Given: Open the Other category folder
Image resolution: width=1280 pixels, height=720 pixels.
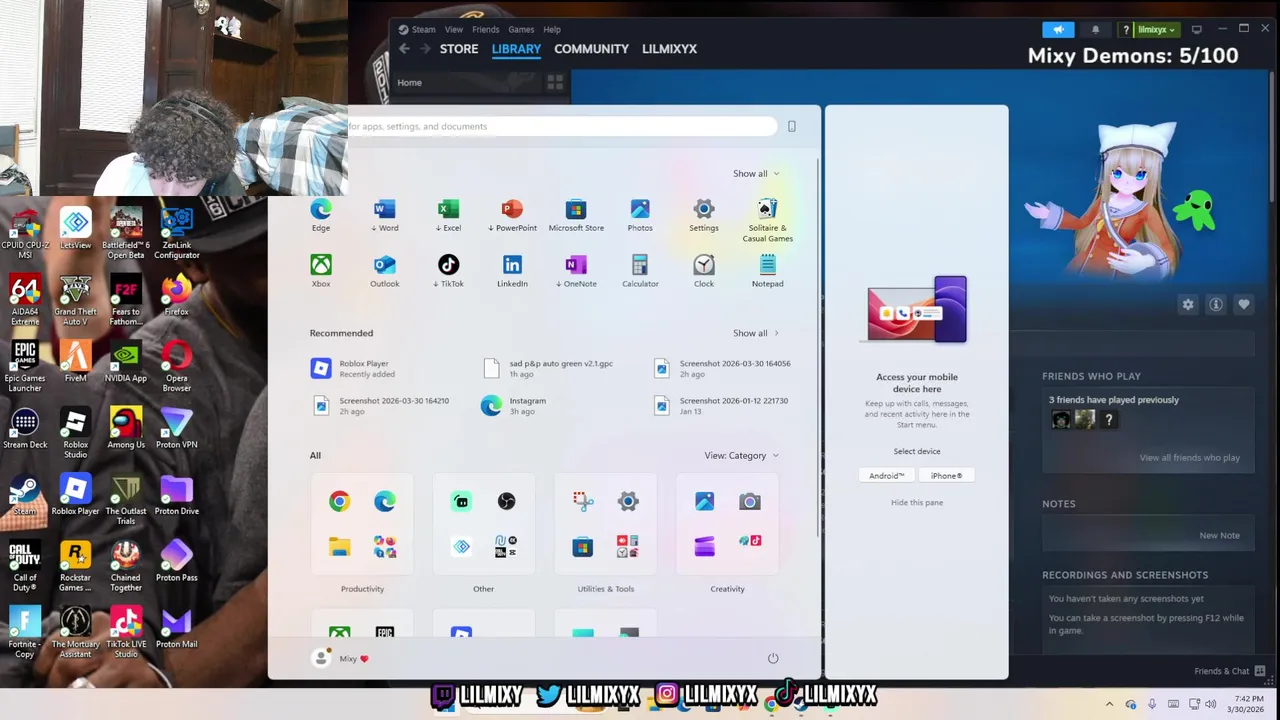Looking at the screenshot, I should 483,524.
